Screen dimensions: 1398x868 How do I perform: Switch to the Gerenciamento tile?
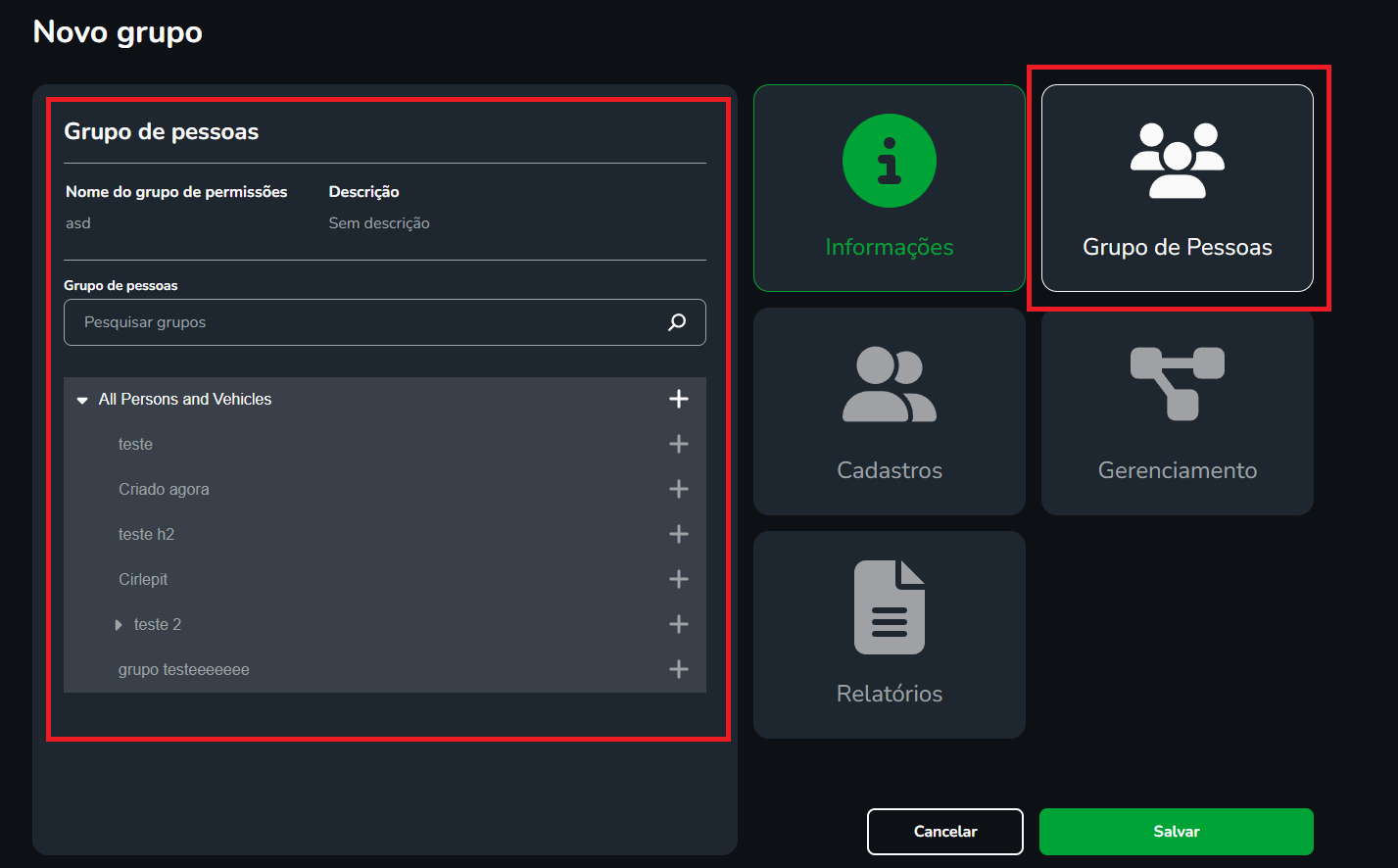coord(1177,411)
